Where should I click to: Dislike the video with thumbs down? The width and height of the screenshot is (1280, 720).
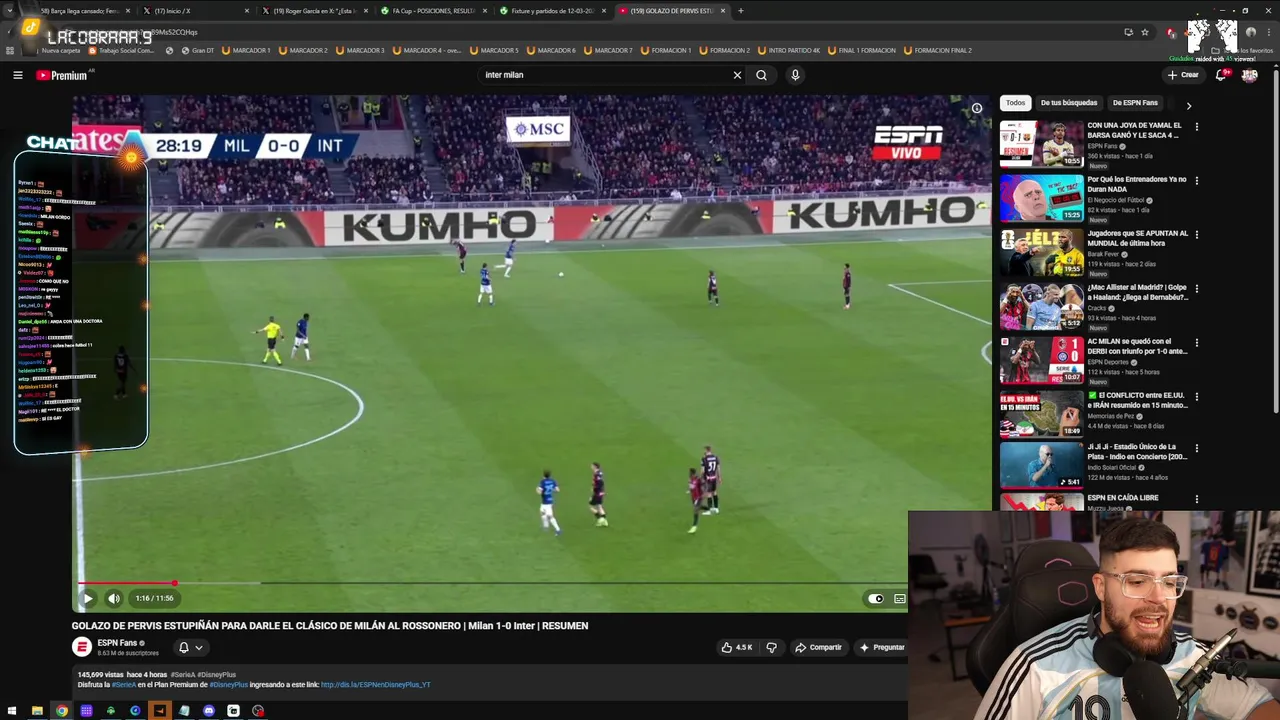tap(771, 647)
